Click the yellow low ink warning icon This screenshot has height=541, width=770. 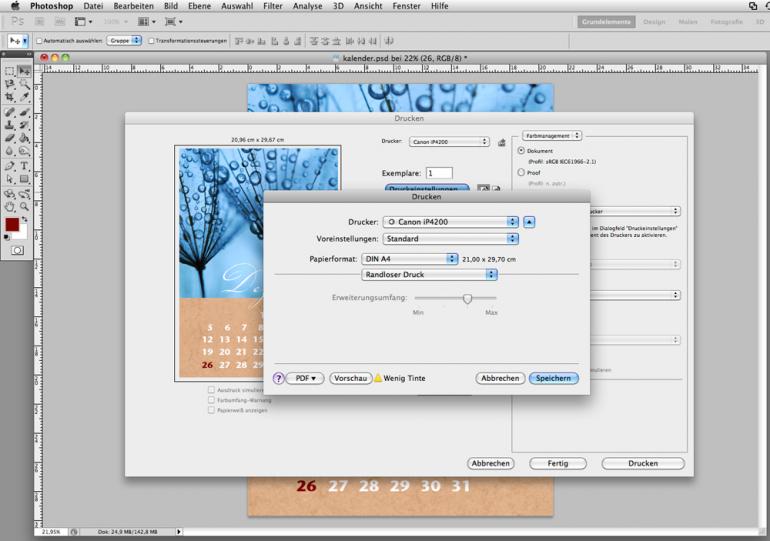click(378, 378)
